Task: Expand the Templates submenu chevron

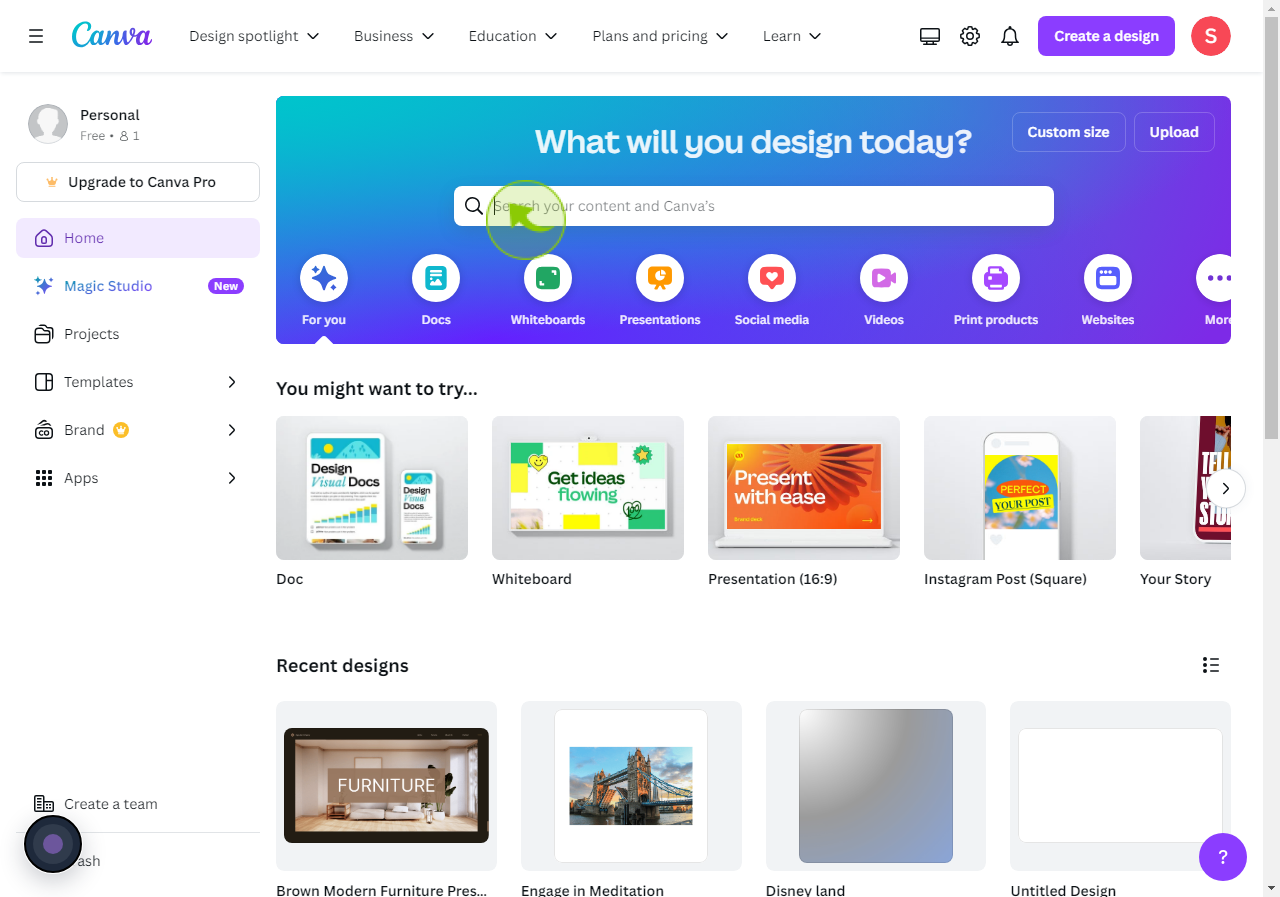Action: pos(232,382)
